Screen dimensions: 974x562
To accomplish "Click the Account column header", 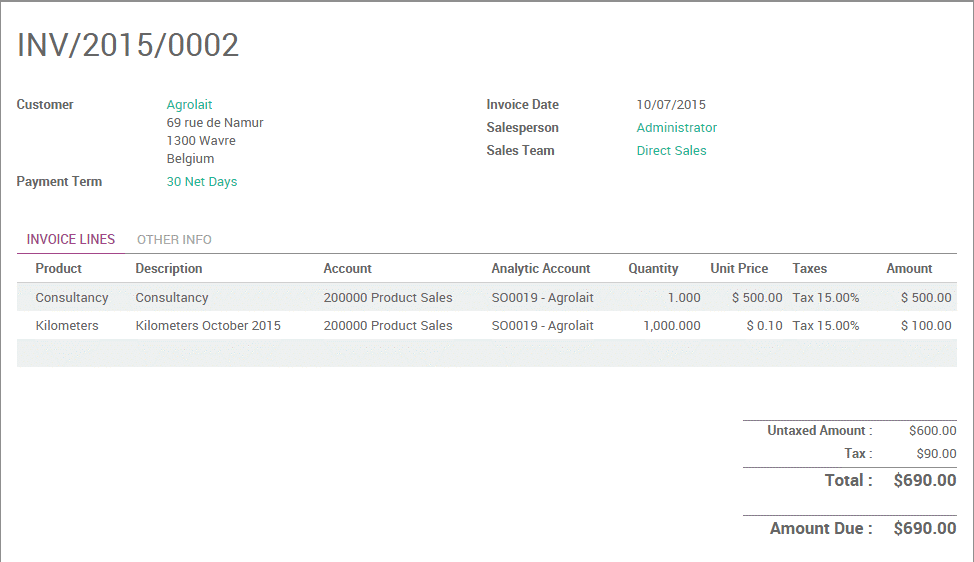I will click(x=347, y=269).
